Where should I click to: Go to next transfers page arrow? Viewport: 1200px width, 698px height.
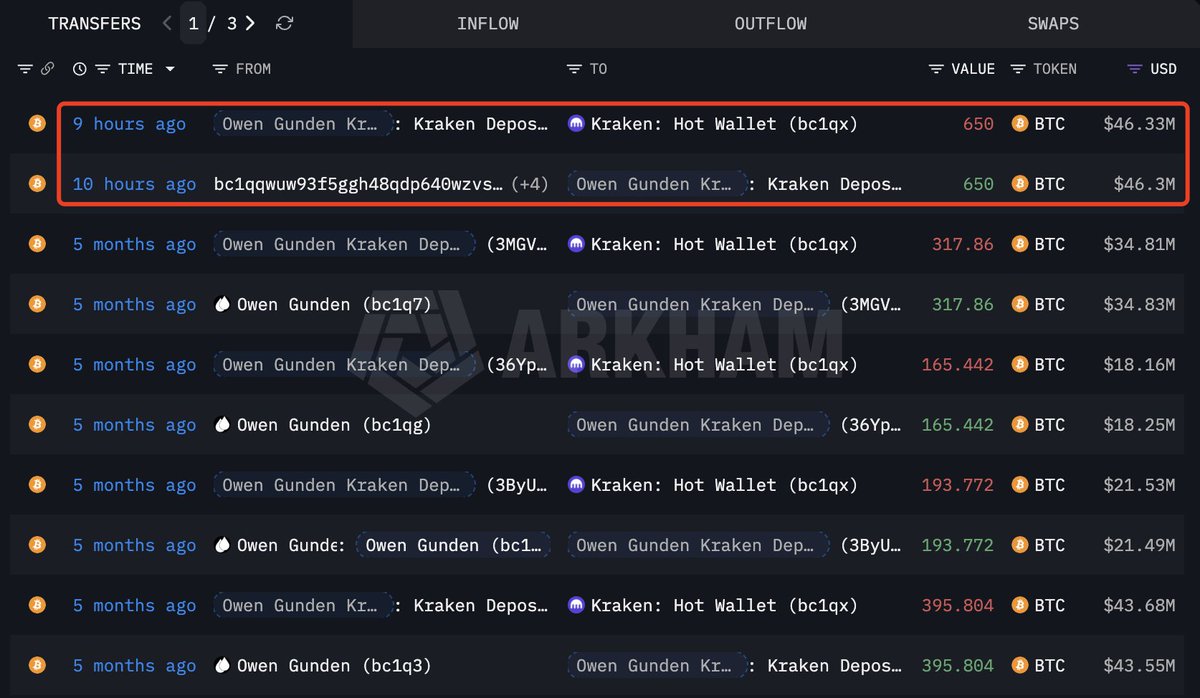(250, 23)
